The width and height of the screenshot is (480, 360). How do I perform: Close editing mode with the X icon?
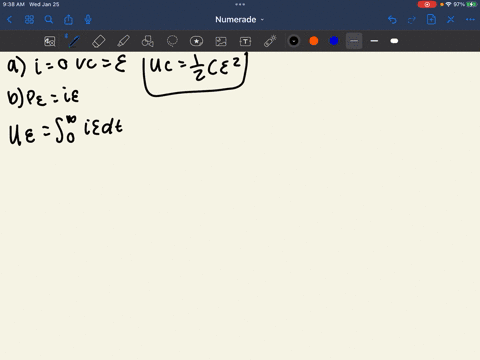(x=451, y=20)
